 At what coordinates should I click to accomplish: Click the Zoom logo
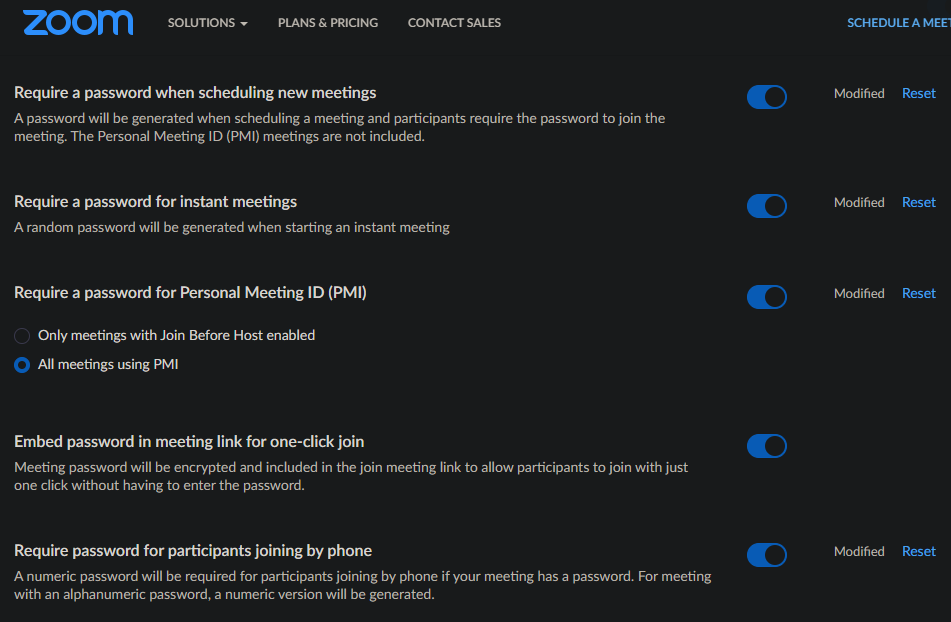[x=78, y=22]
